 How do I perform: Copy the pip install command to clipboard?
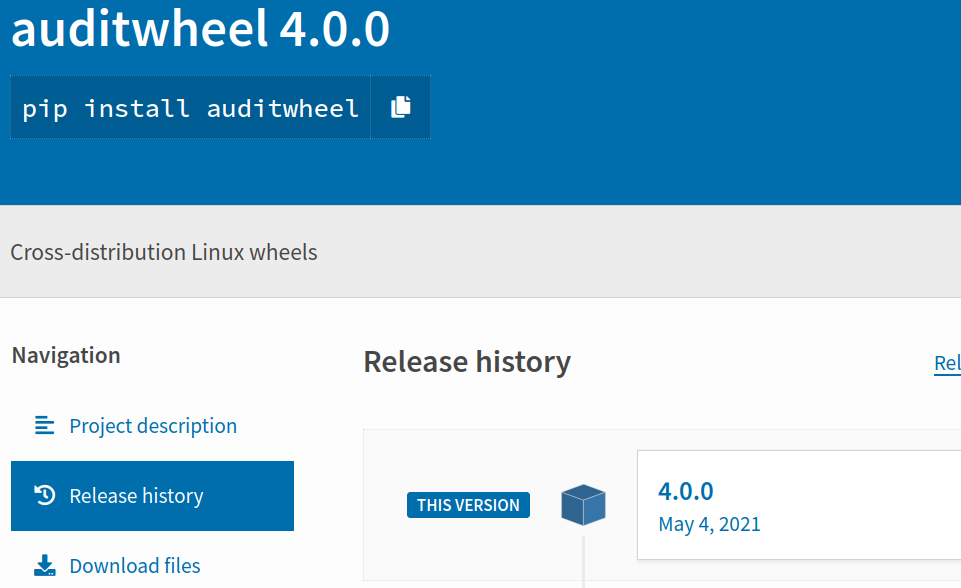[401, 107]
